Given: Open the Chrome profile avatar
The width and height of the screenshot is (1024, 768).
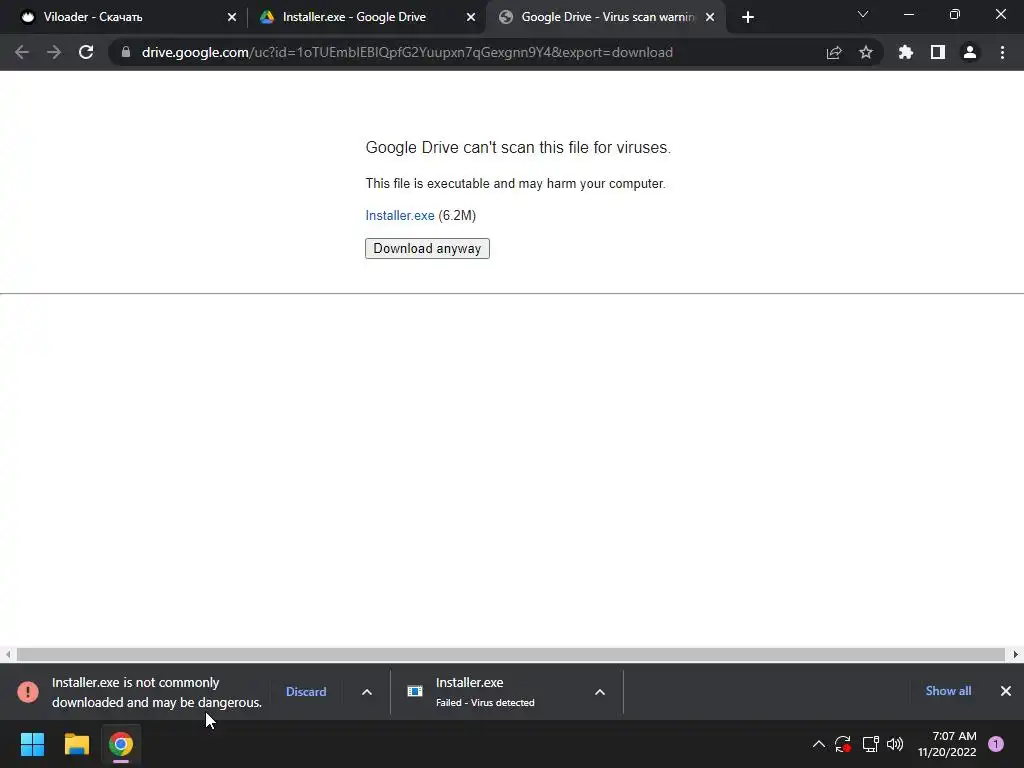Looking at the screenshot, I should pyautogui.click(x=970, y=52).
